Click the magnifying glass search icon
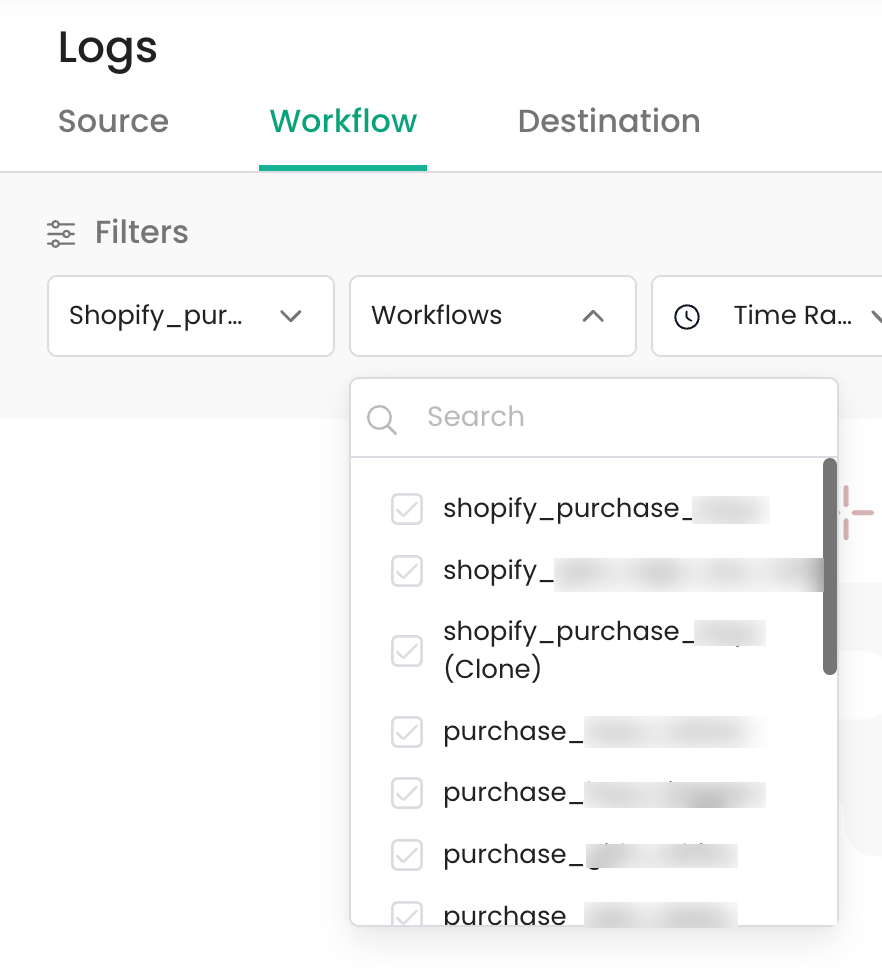This screenshot has height=980, width=882. (382, 419)
